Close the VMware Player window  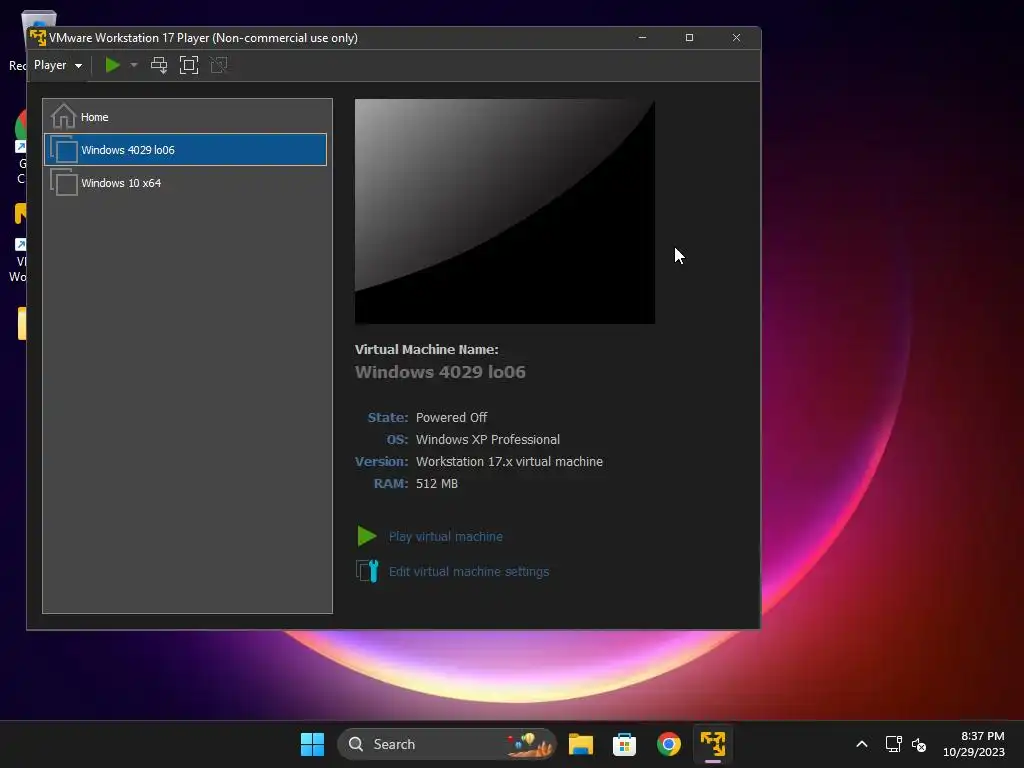tap(737, 38)
